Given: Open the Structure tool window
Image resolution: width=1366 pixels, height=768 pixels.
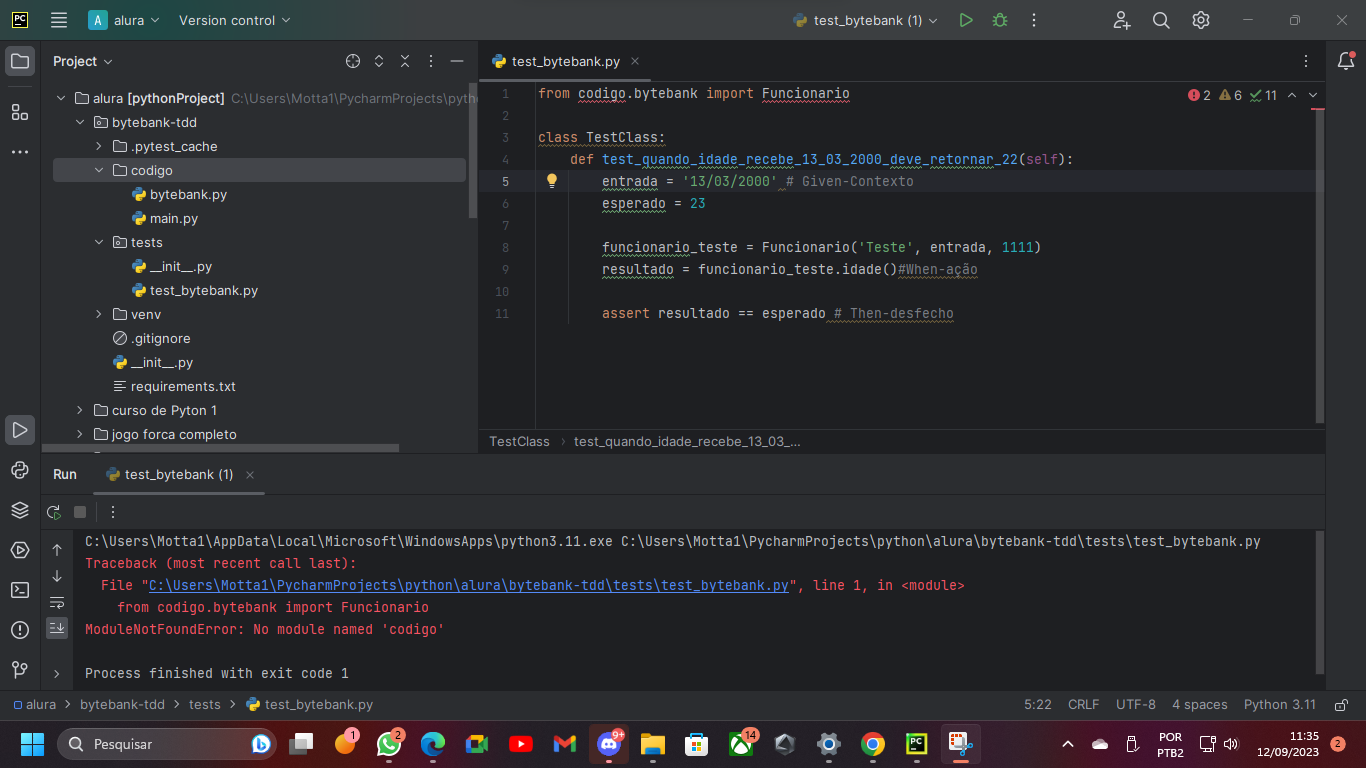Looking at the screenshot, I should (x=20, y=111).
